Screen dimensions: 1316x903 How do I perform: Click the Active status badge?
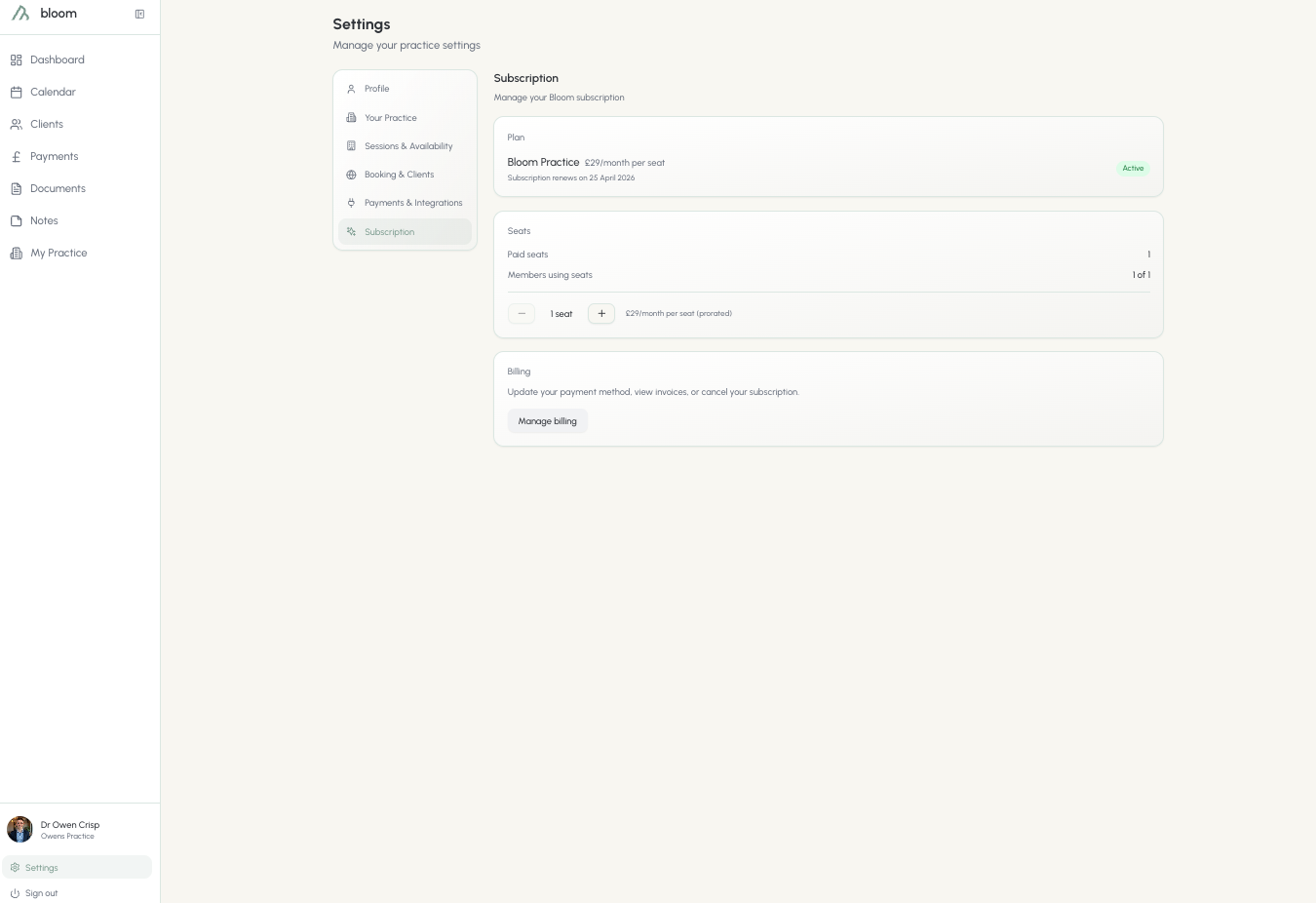[x=1133, y=169]
